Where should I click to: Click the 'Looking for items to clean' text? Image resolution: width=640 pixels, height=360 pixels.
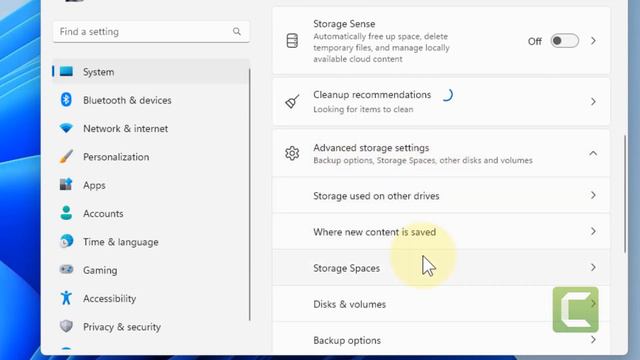pos(363,109)
